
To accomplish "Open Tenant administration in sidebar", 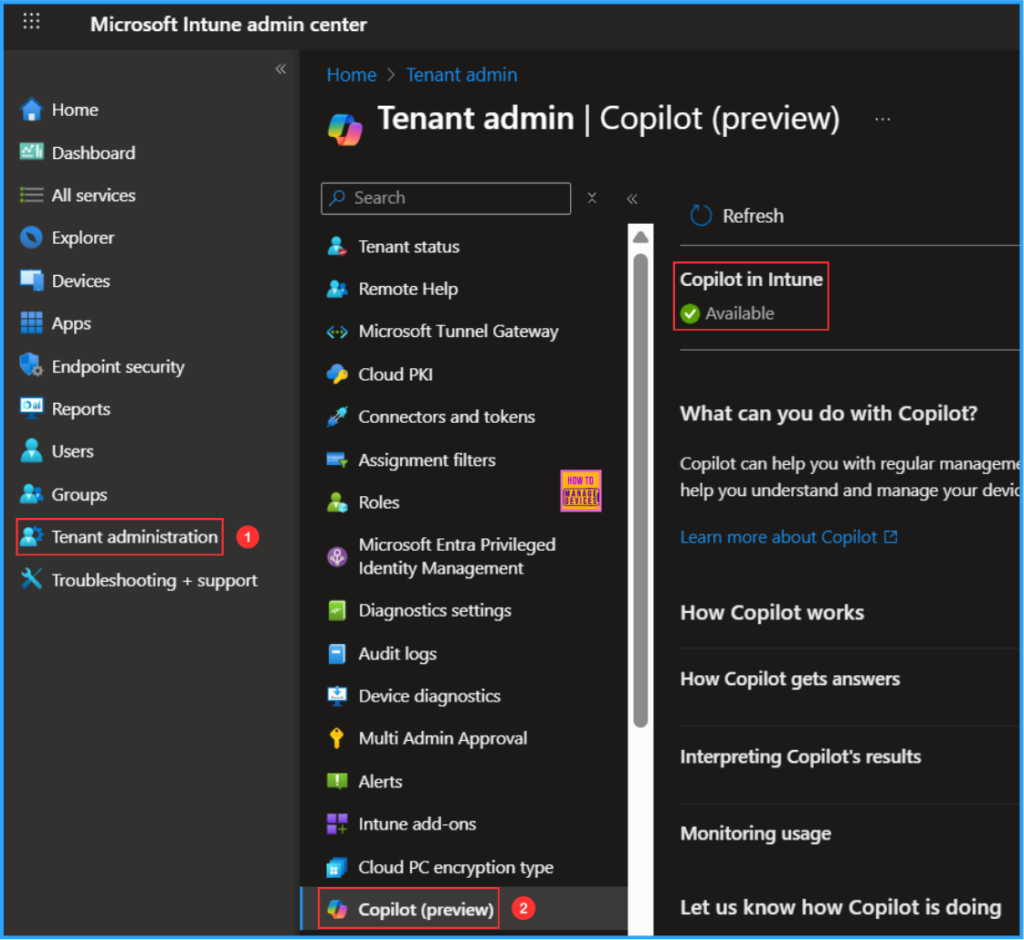I will [134, 537].
